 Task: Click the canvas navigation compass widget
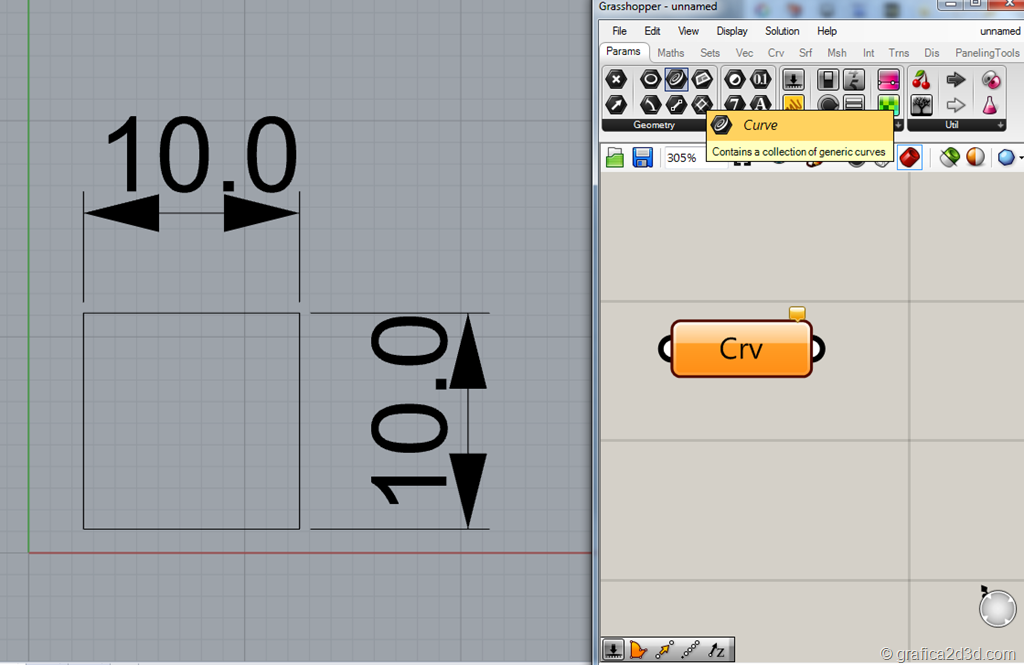(996, 608)
